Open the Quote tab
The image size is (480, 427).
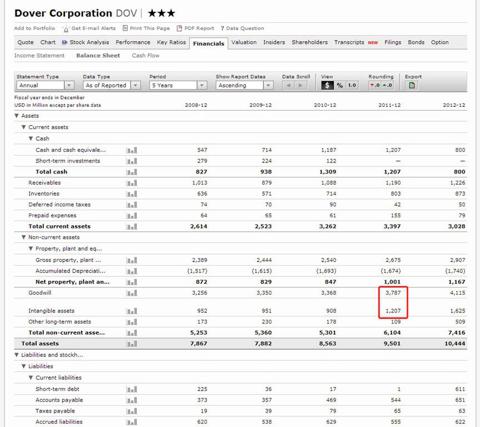point(26,42)
